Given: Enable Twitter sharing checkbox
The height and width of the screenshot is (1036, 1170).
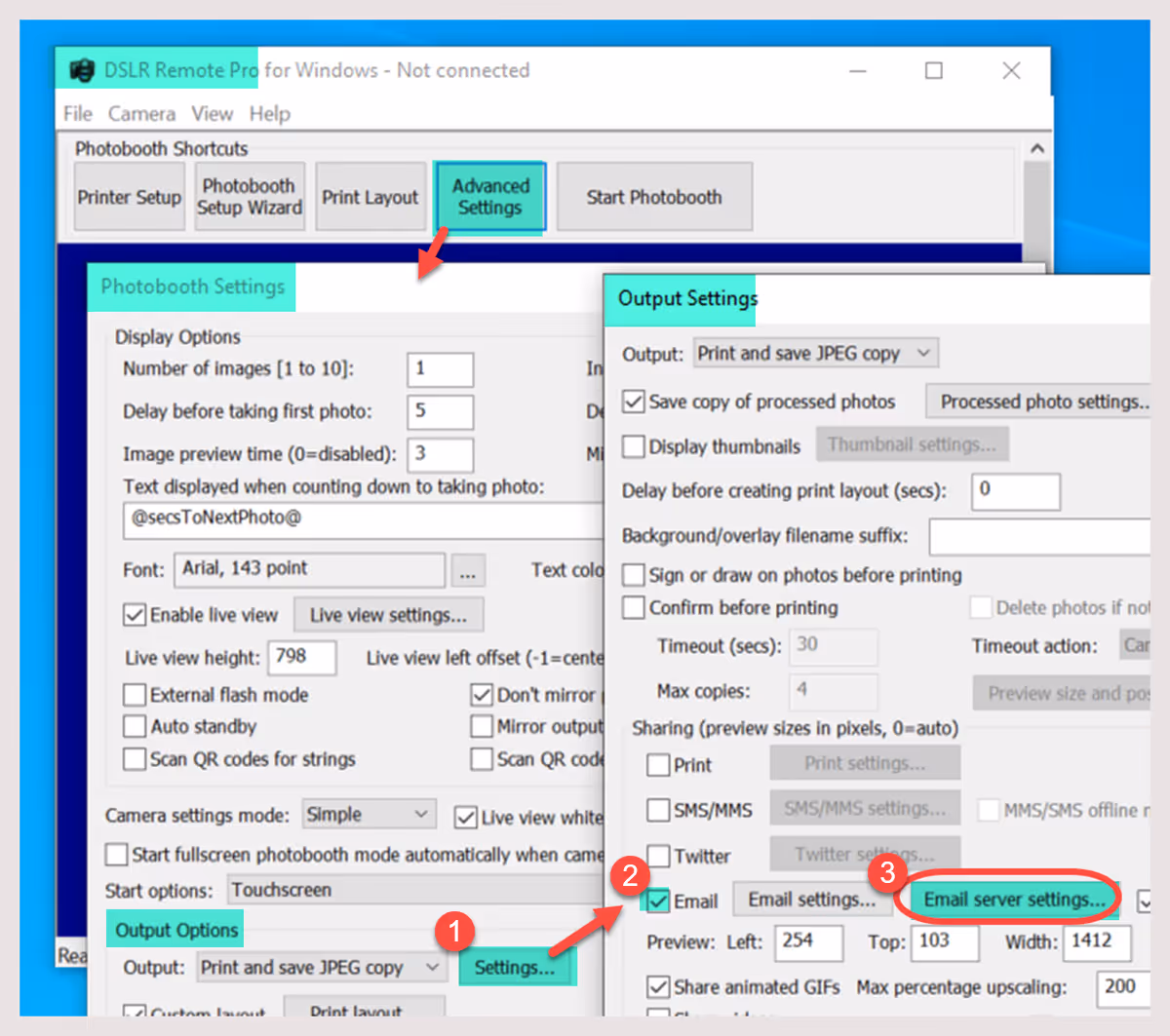Looking at the screenshot, I should pyautogui.click(x=658, y=856).
